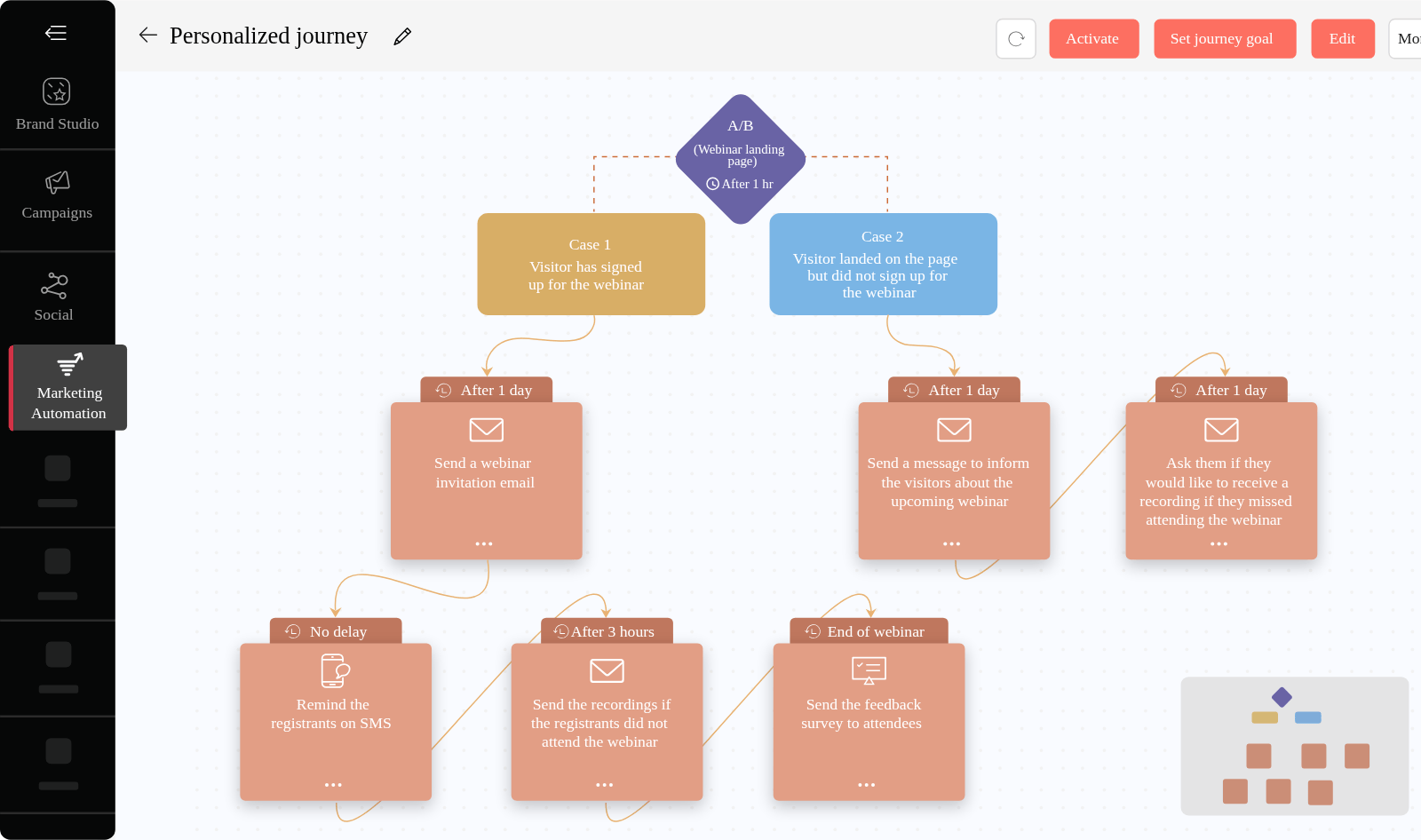The image size is (1421, 840).
Task: Open Brand Studio from the sidebar
Action: (x=57, y=104)
